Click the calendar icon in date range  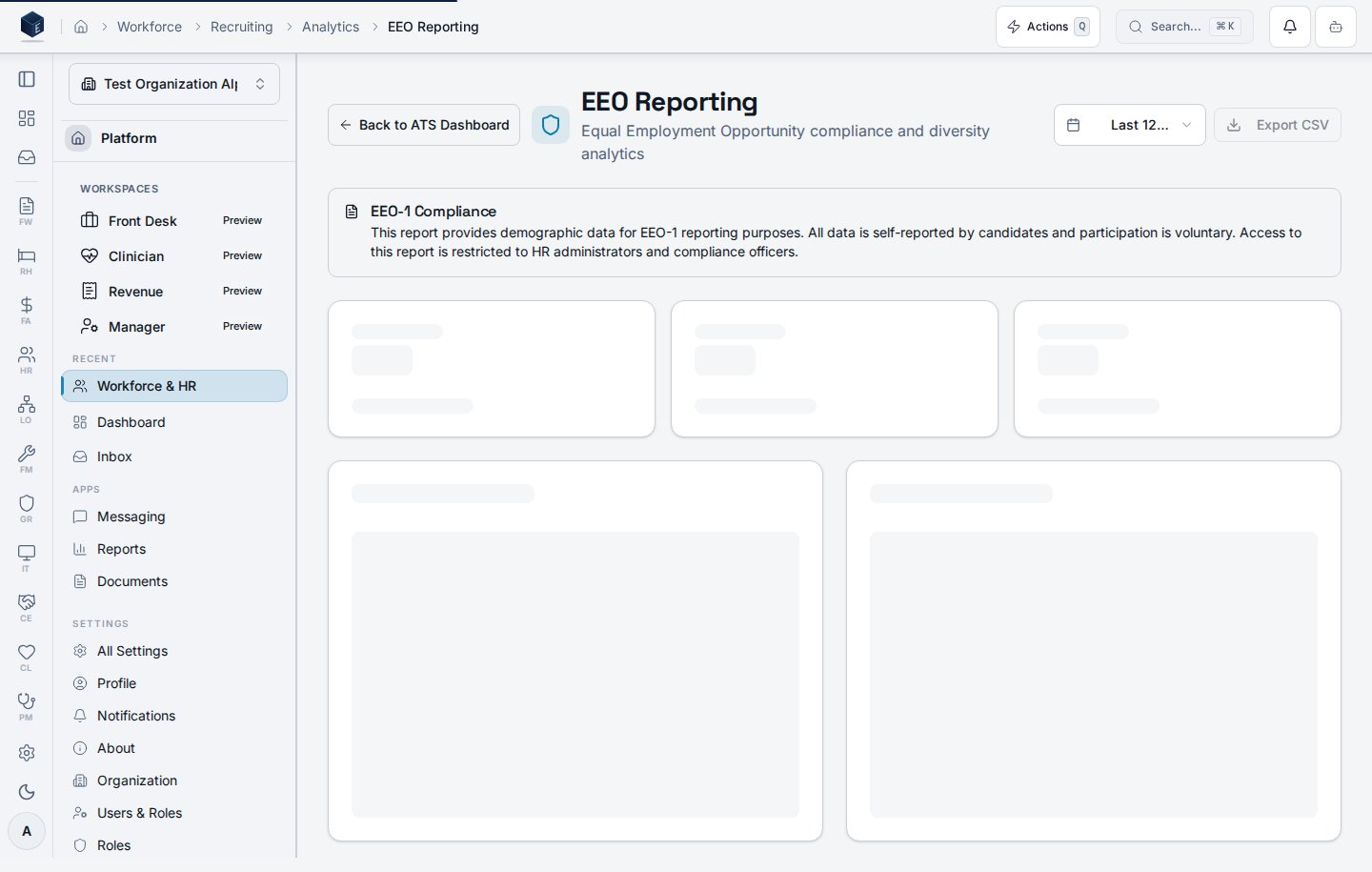coord(1074,125)
